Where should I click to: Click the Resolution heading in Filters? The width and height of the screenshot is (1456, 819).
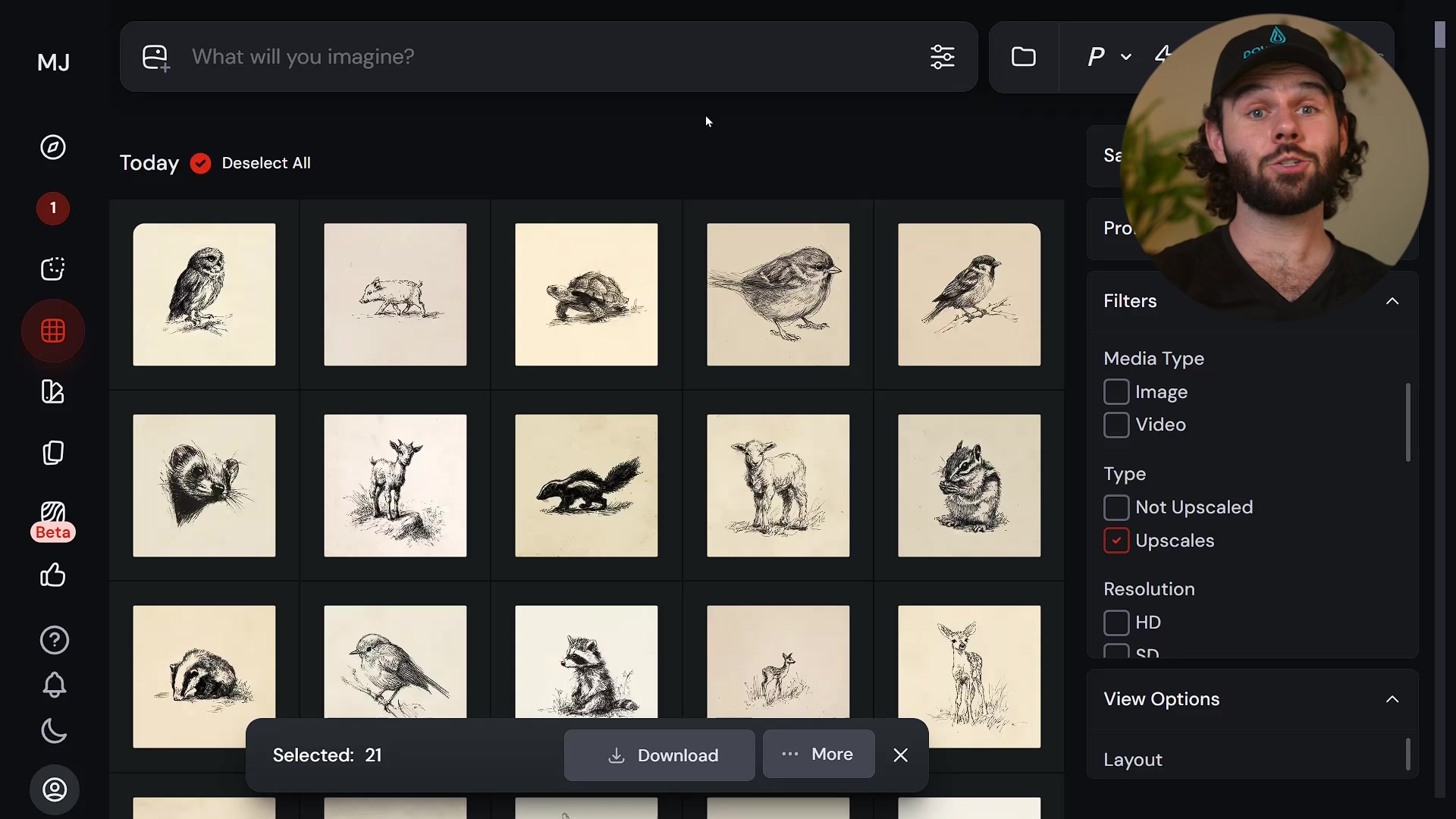[1149, 589]
